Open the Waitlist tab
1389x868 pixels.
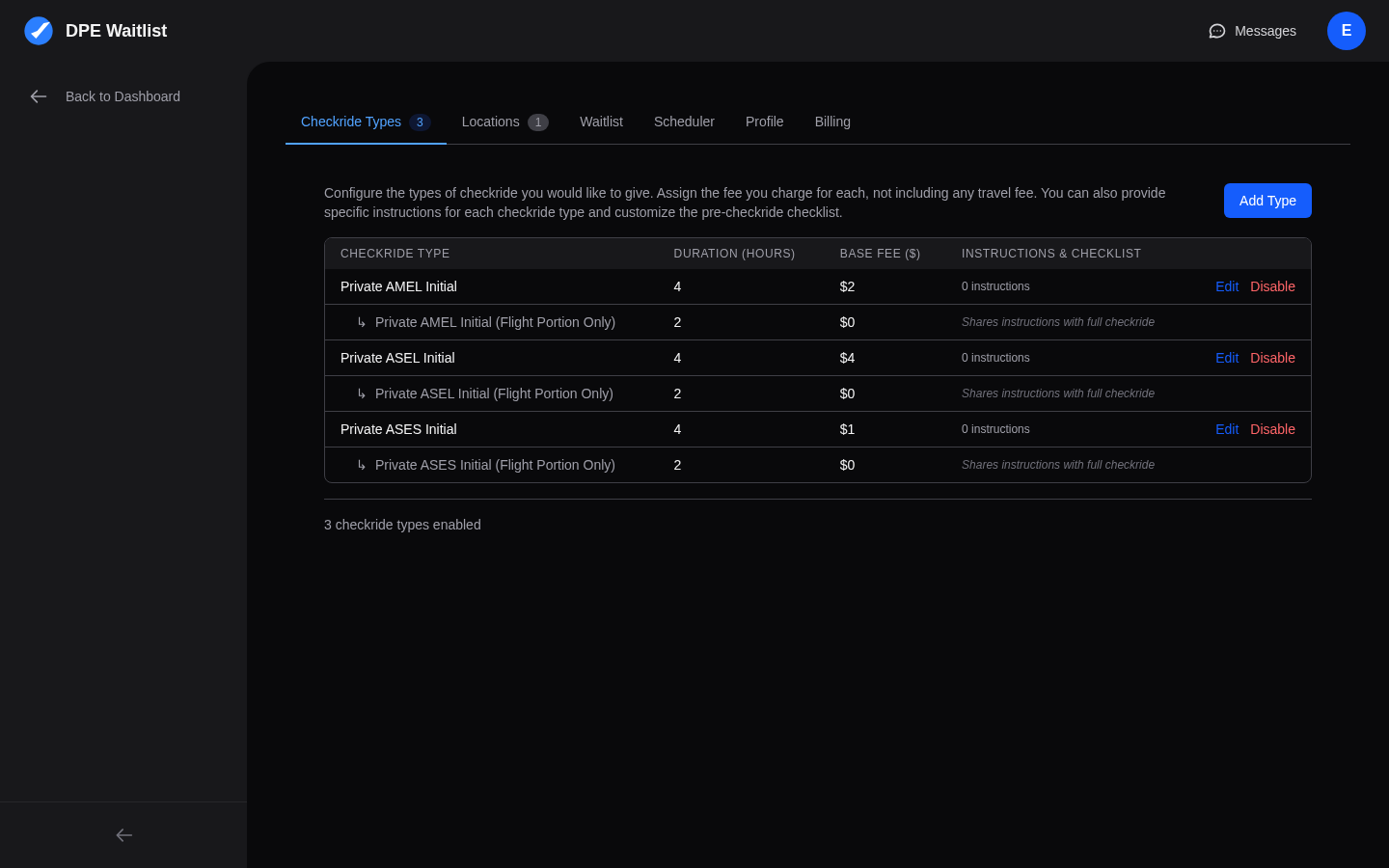pos(601,122)
